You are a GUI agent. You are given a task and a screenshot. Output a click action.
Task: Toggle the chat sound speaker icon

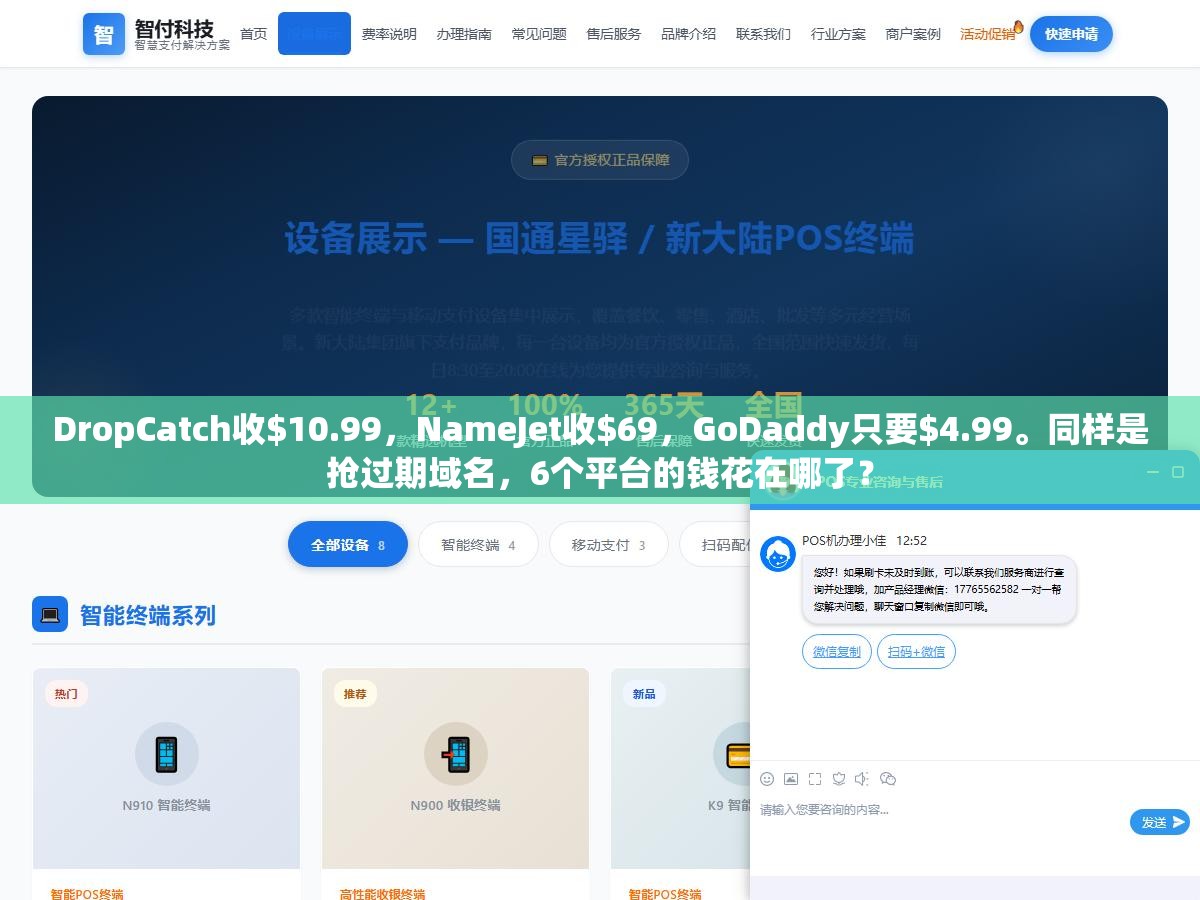[x=863, y=779]
